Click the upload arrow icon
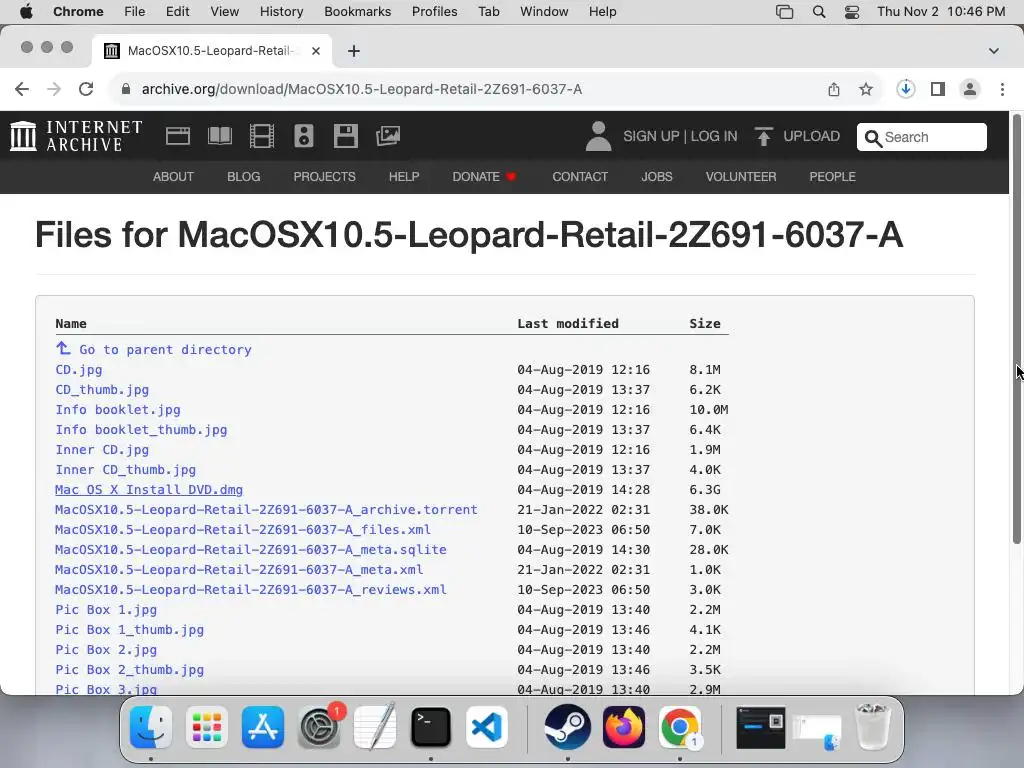 tap(763, 136)
